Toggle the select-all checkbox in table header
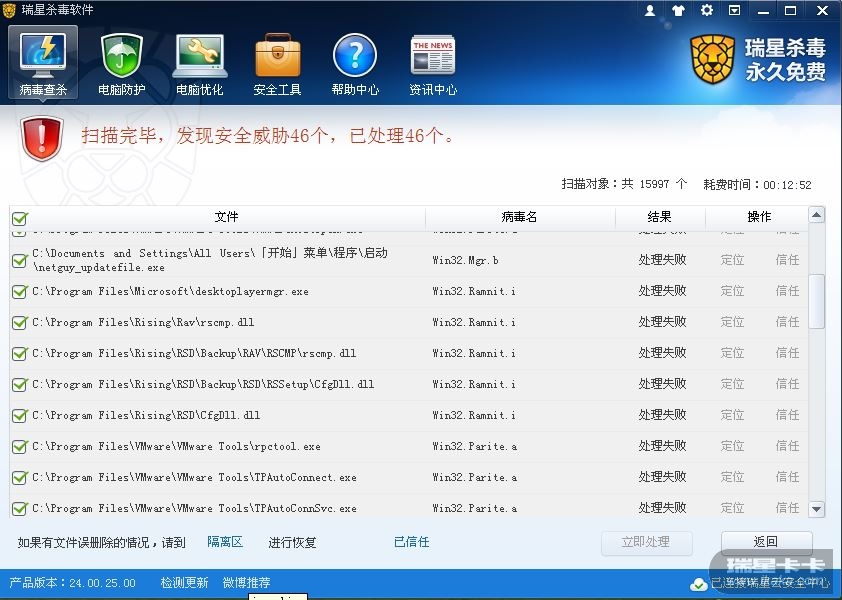The width and height of the screenshot is (842, 600). tap(19, 218)
